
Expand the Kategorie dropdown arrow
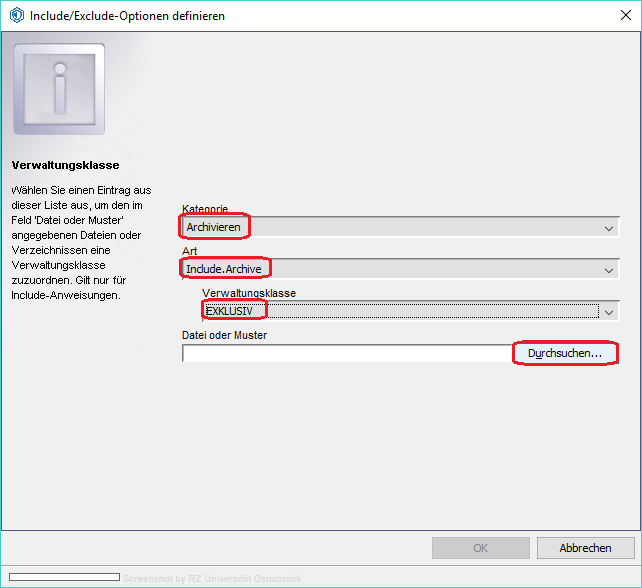[609, 228]
